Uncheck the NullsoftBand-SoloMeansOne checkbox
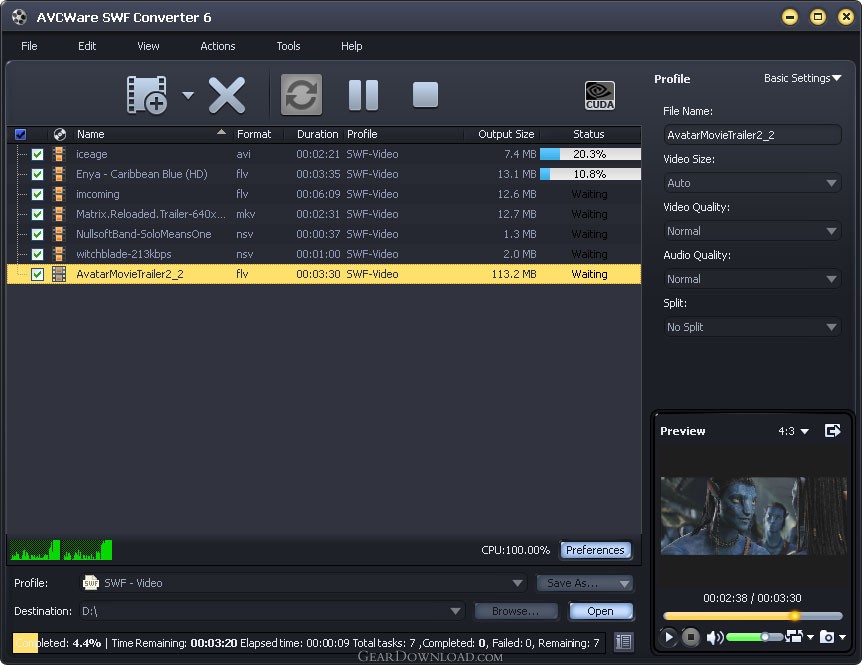Screen dimensions: 862x665 37,234
